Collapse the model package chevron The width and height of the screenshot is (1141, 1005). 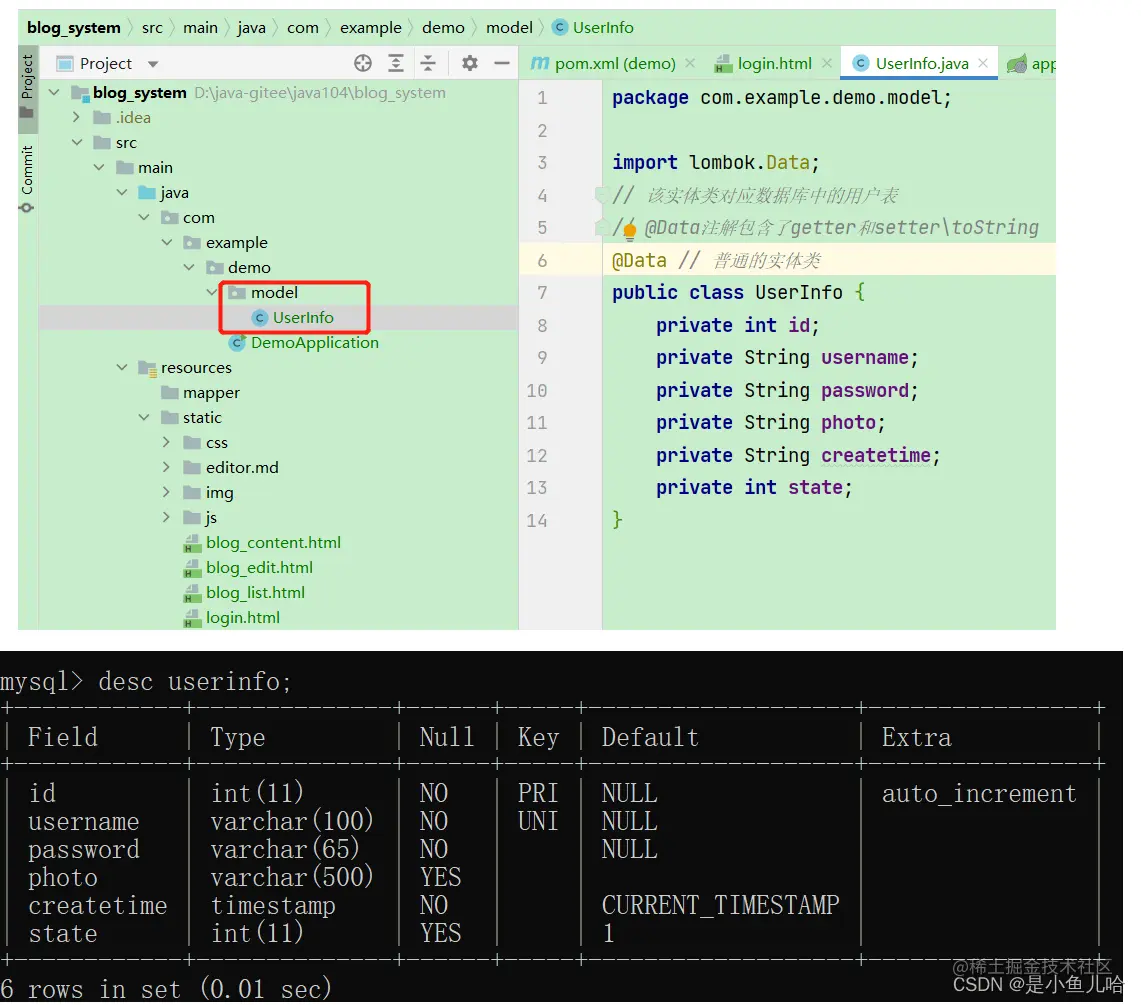coord(212,293)
